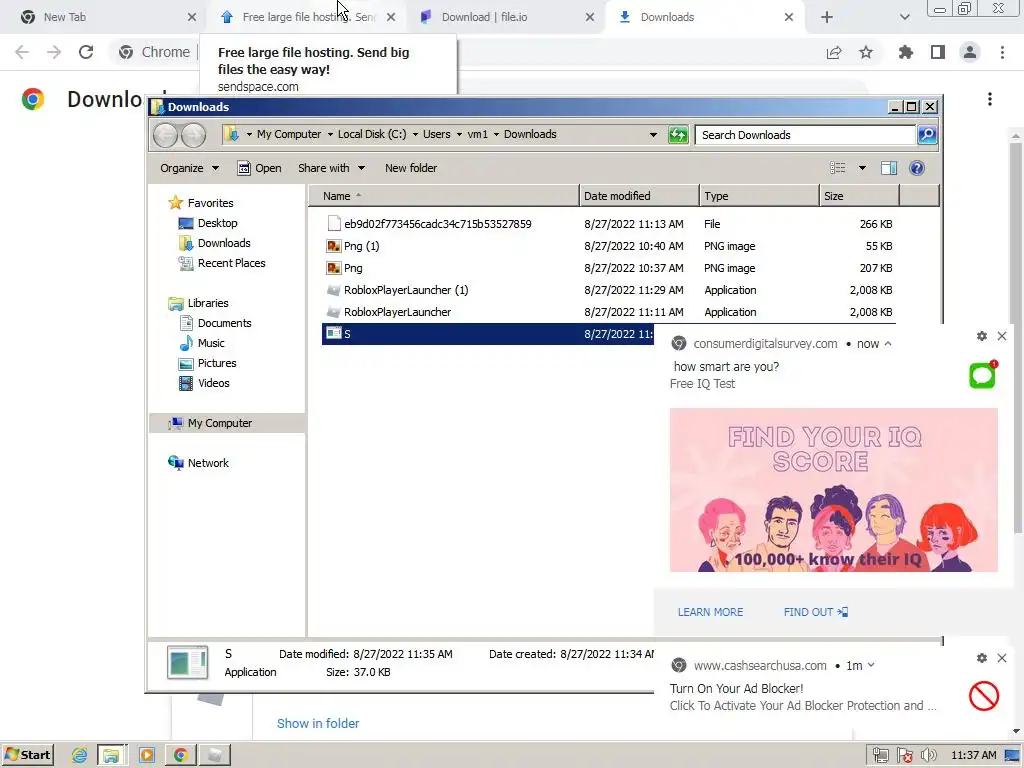Open Chrome profile avatar icon

click(970, 52)
